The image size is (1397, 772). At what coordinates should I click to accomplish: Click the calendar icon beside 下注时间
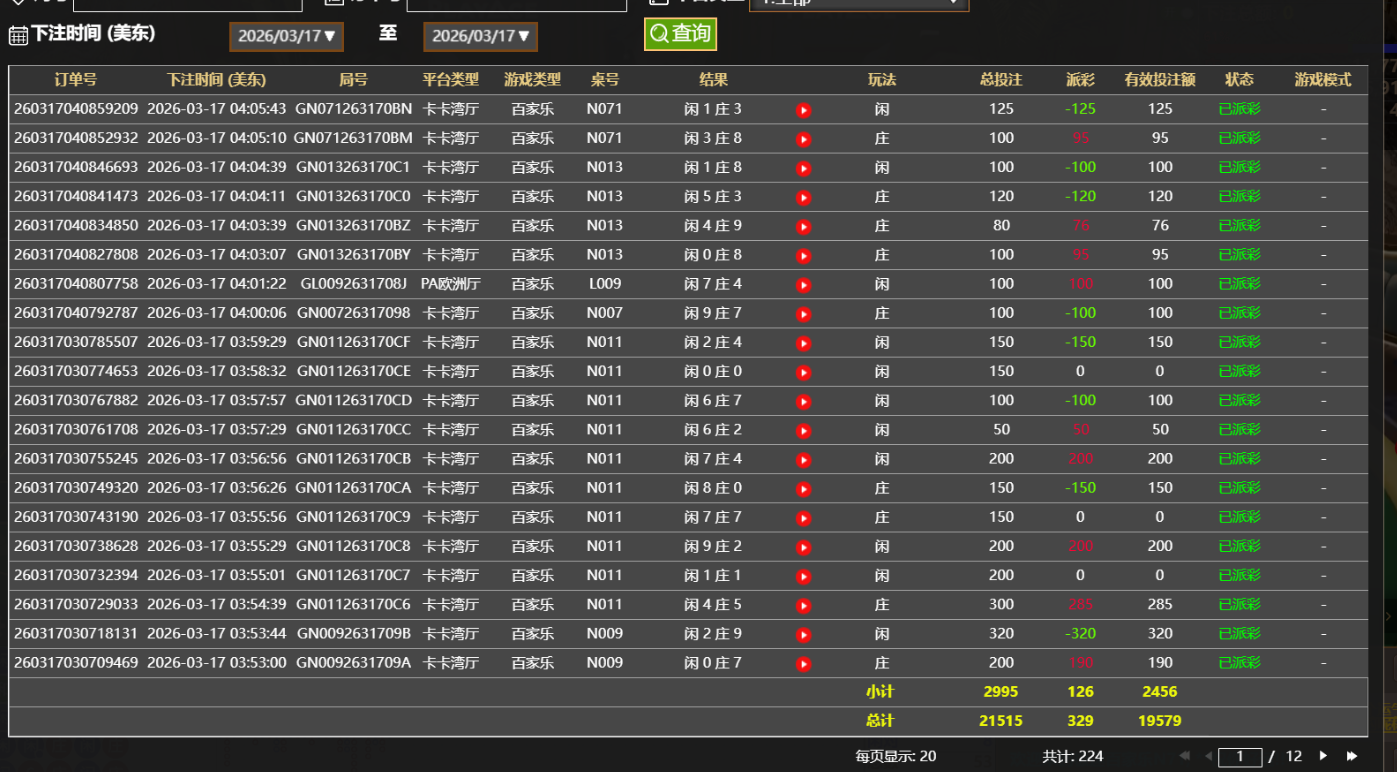(x=18, y=36)
